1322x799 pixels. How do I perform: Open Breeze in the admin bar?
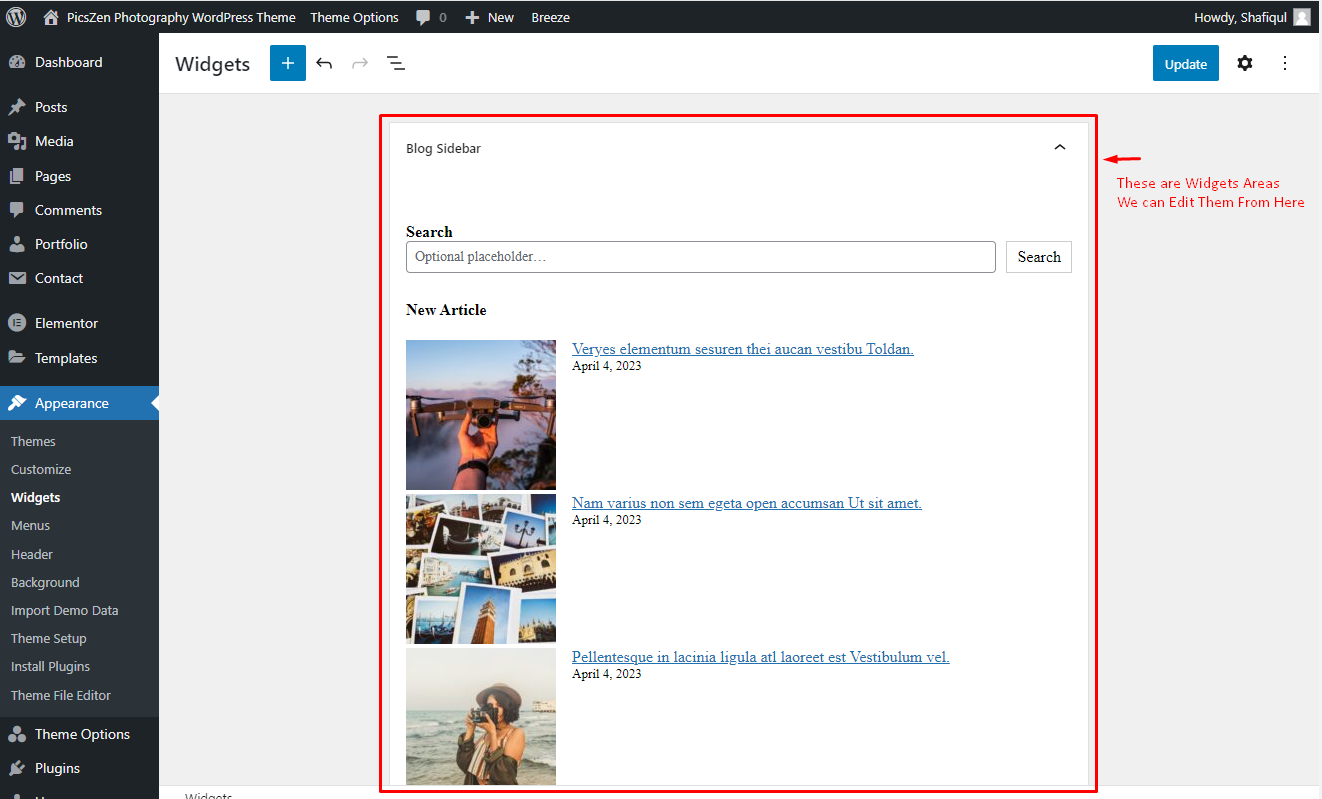click(550, 17)
